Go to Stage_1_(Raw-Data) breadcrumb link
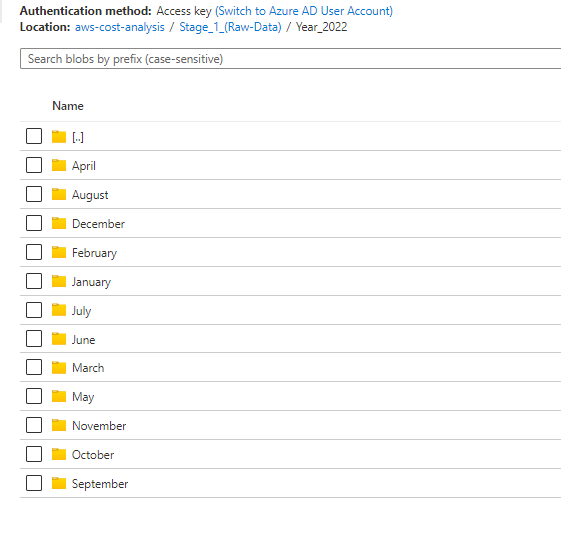The image size is (561, 556). point(230,27)
